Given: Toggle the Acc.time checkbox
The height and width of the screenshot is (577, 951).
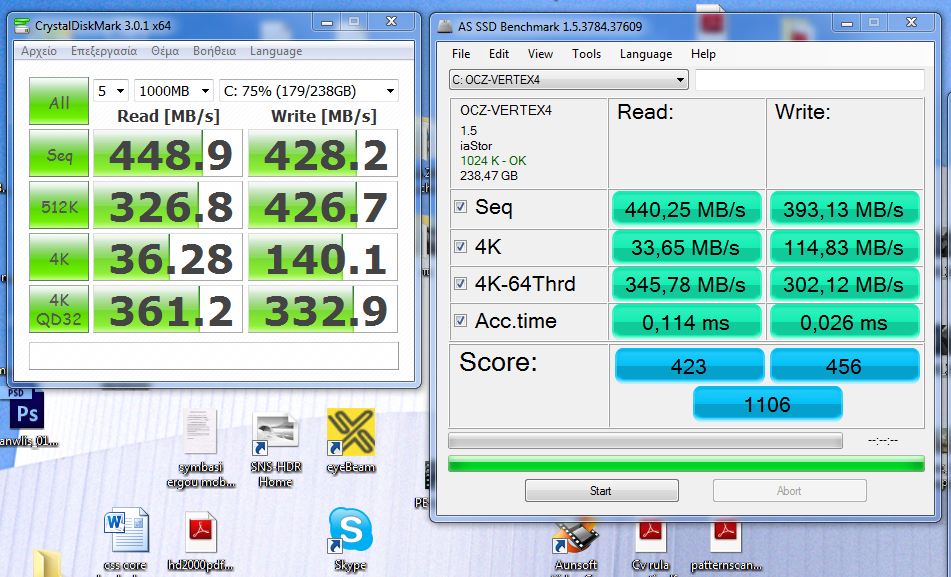Looking at the screenshot, I should click(460, 320).
